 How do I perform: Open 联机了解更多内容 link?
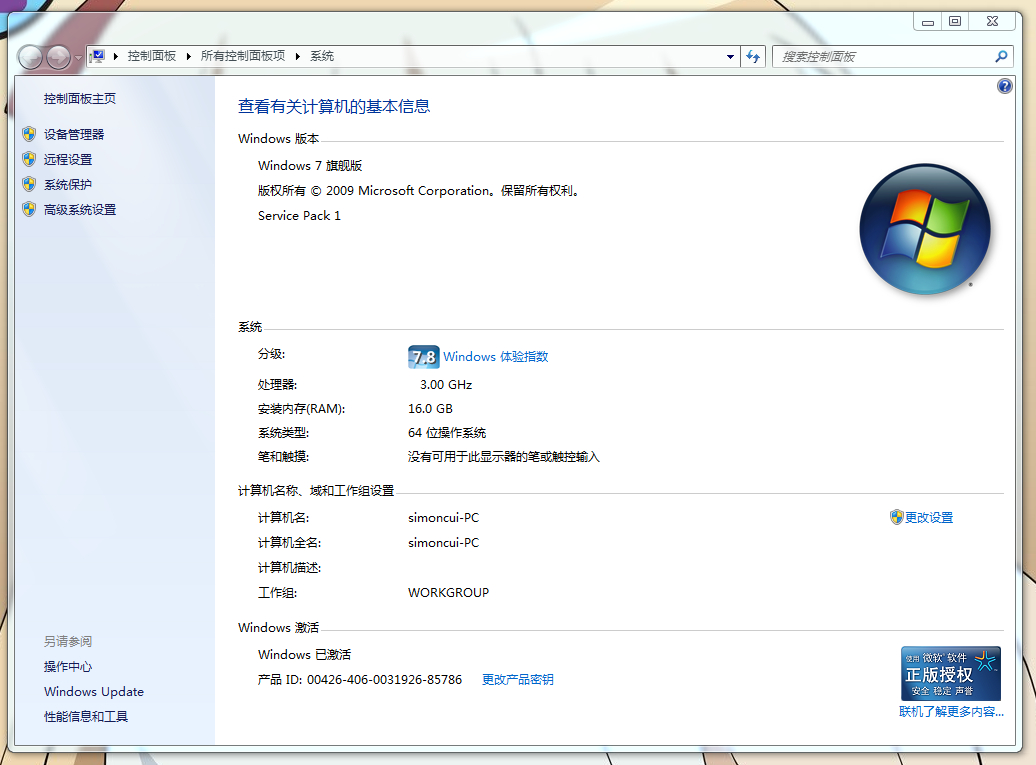coord(951,712)
